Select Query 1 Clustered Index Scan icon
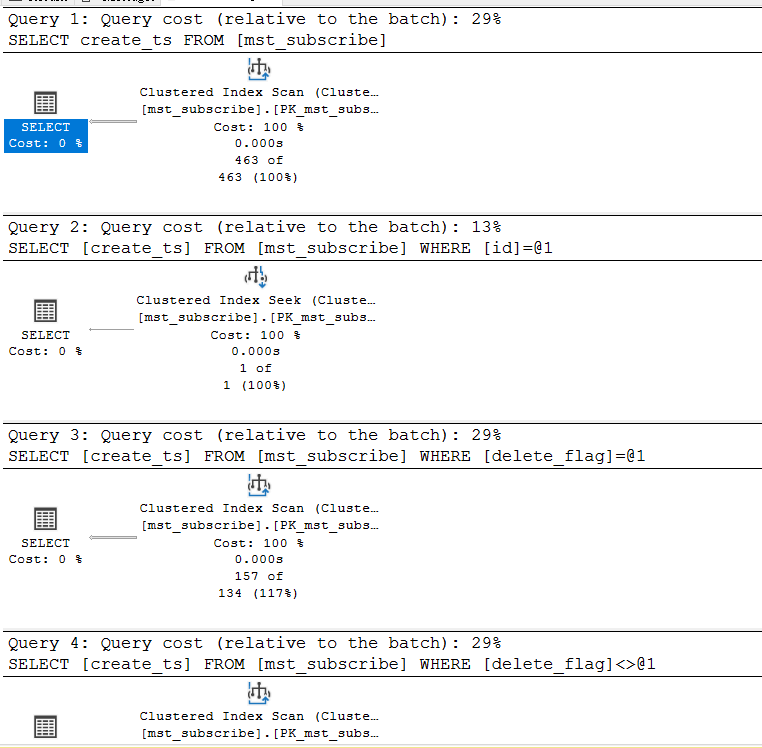 pyautogui.click(x=259, y=70)
